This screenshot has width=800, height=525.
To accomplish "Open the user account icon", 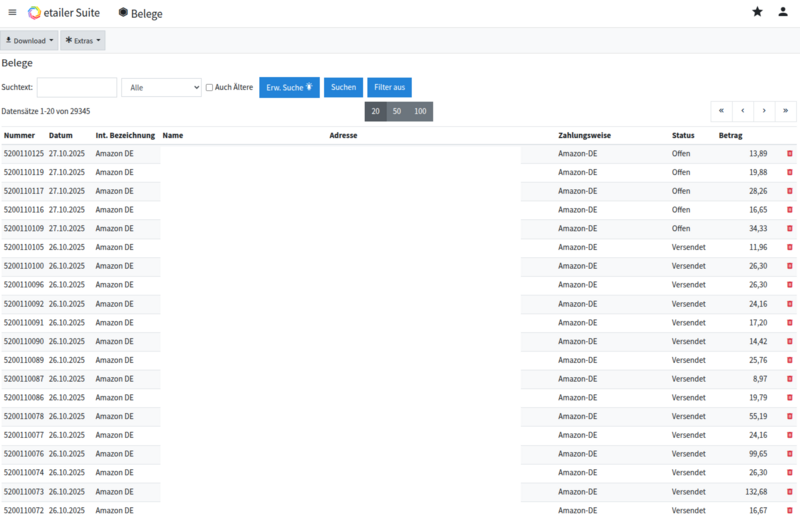I will 783,12.
